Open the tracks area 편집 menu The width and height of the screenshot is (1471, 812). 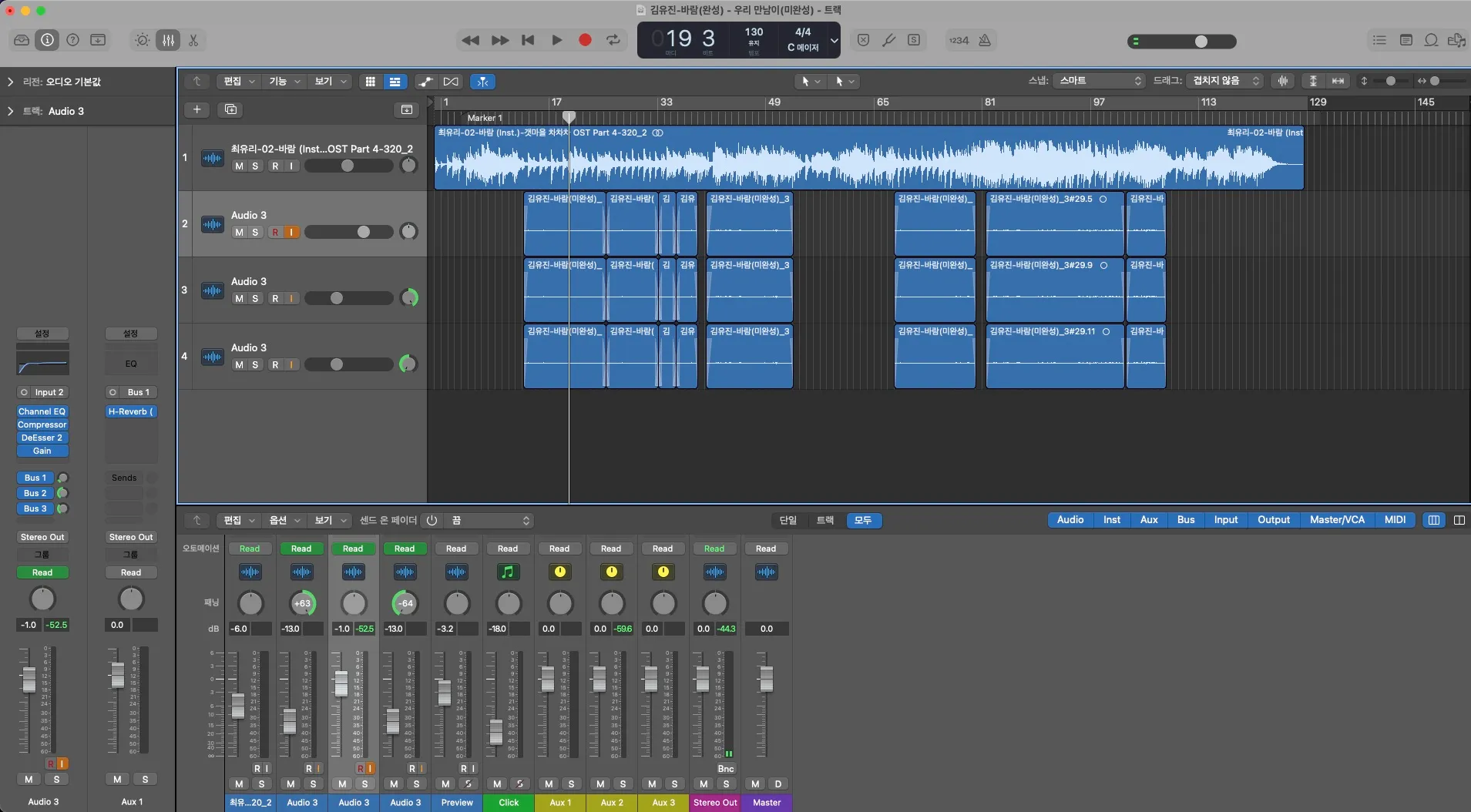point(238,82)
